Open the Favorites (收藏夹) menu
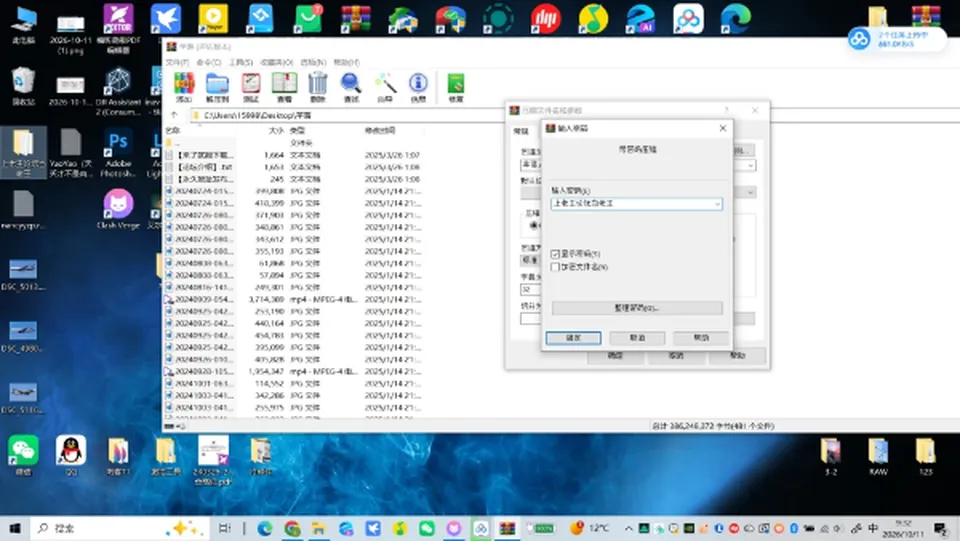The height and width of the screenshot is (541, 960). 277,62
